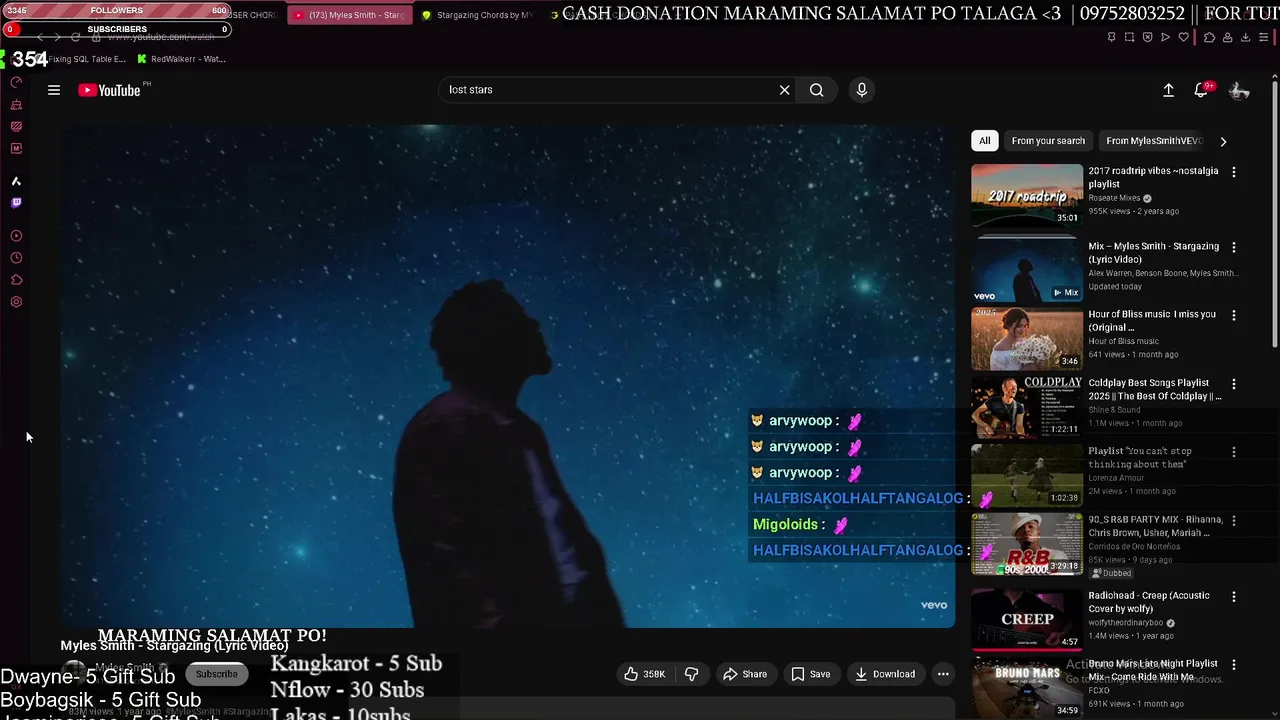Screen dimensions: 1280x720
Task: Open the YouTube account avatar menu
Action: click(1239, 91)
